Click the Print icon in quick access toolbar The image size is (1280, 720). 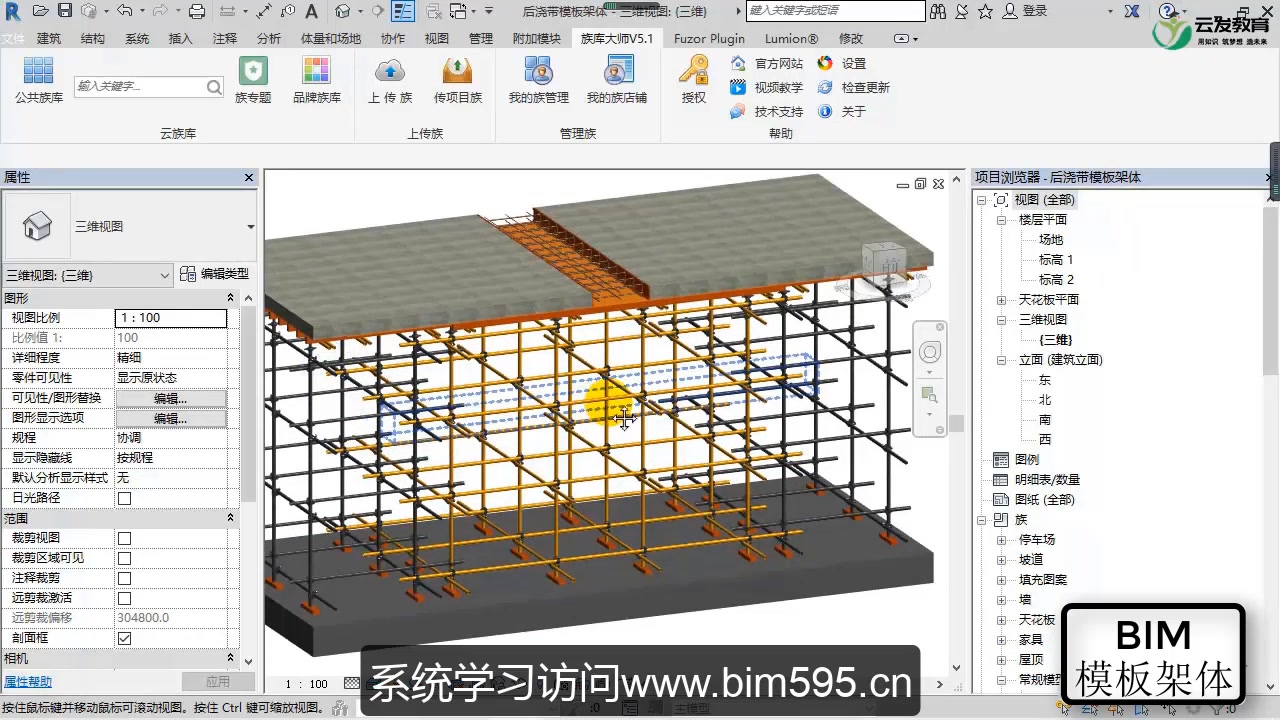click(x=197, y=11)
